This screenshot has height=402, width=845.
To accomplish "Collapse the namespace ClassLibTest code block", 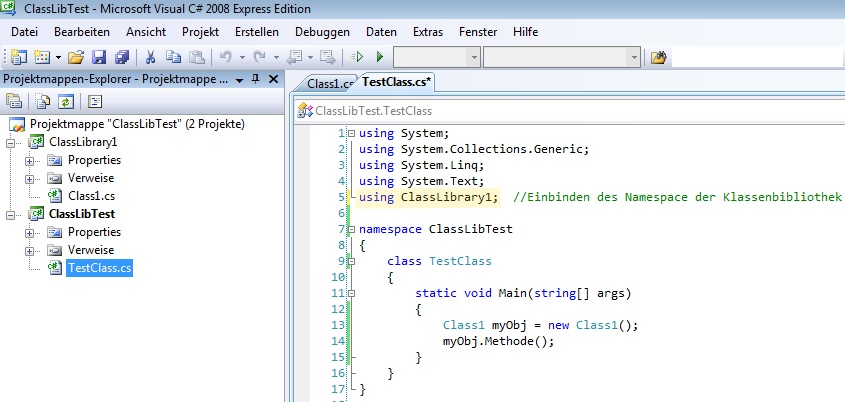I will pyautogui.click(x=350, y=229).
